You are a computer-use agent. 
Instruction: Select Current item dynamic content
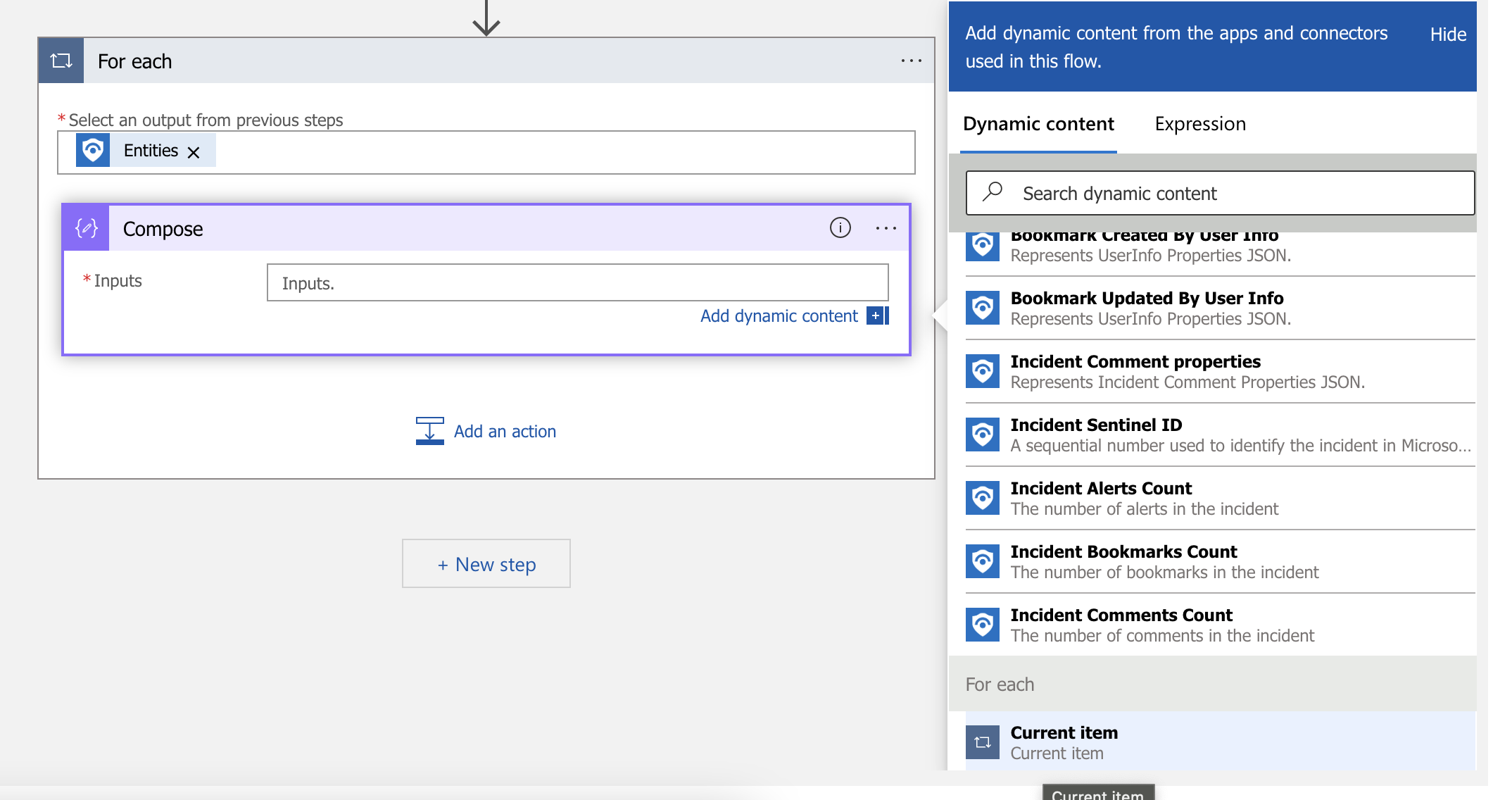[1221, 742]
